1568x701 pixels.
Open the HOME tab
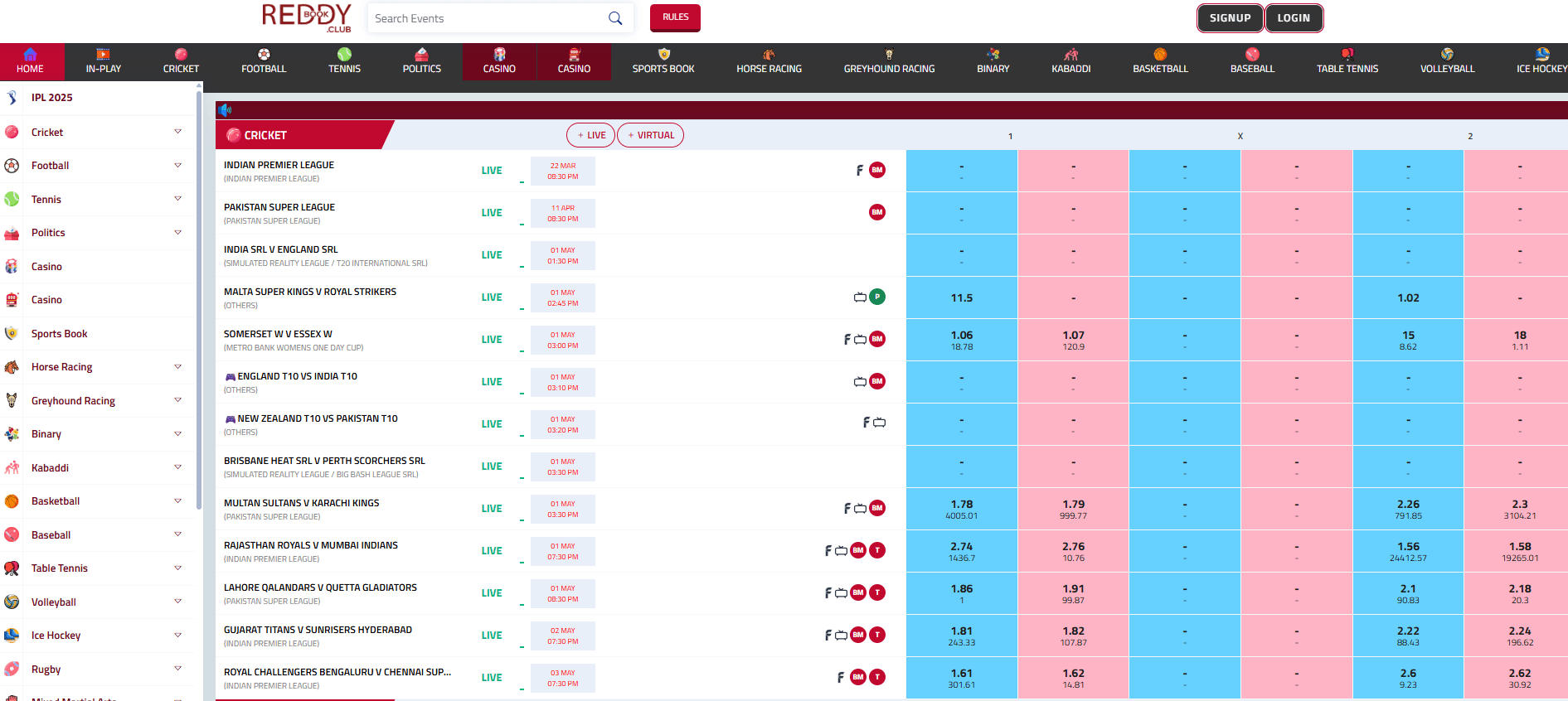tap(31, 61)
